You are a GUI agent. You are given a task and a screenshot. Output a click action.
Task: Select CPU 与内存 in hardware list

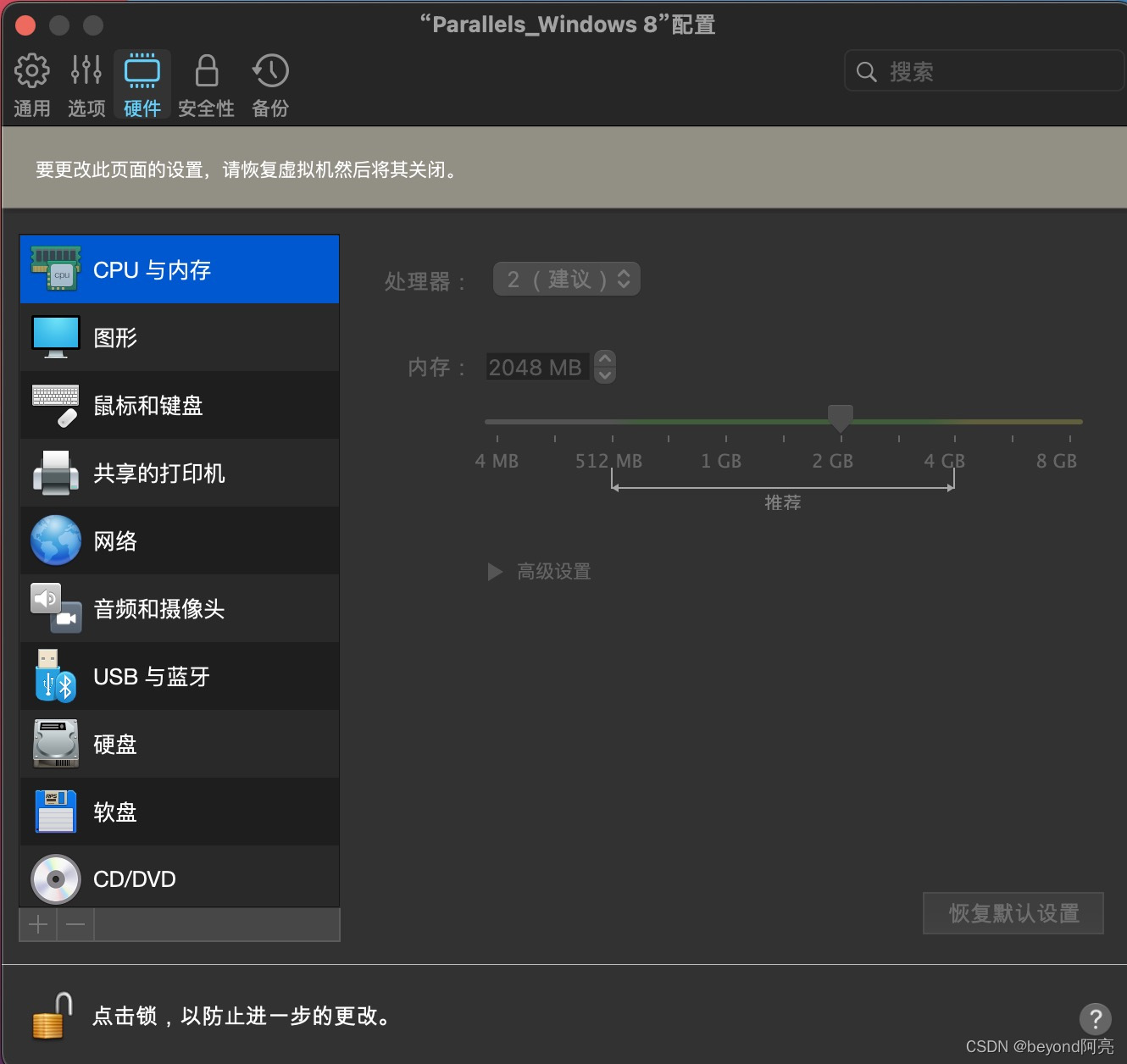pyautogui.click(x=179, y=269)
